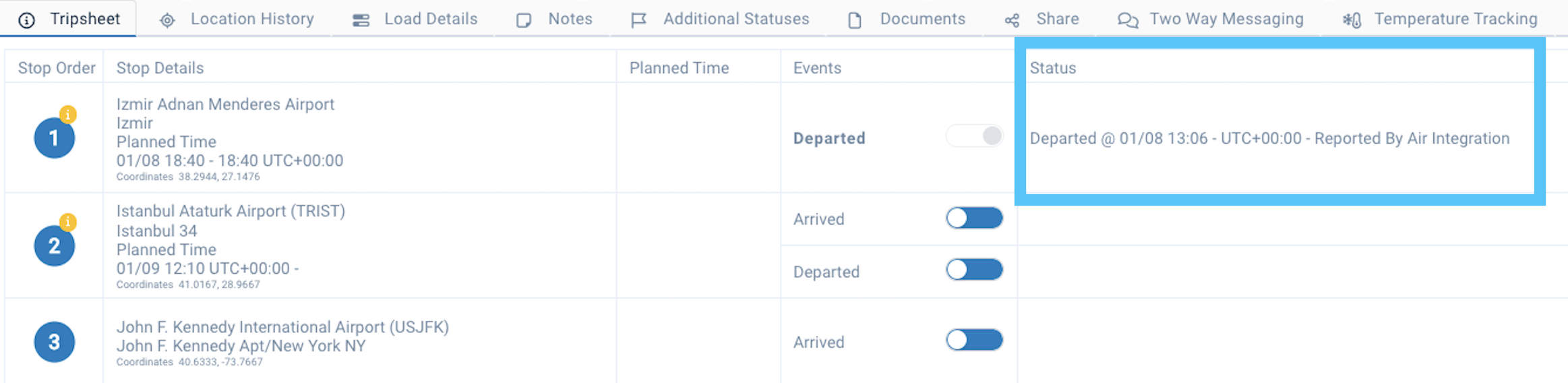Click the Izmir Adnan Menderes Airport stop name
1568x383 pixels.
[x=225, y=105]
